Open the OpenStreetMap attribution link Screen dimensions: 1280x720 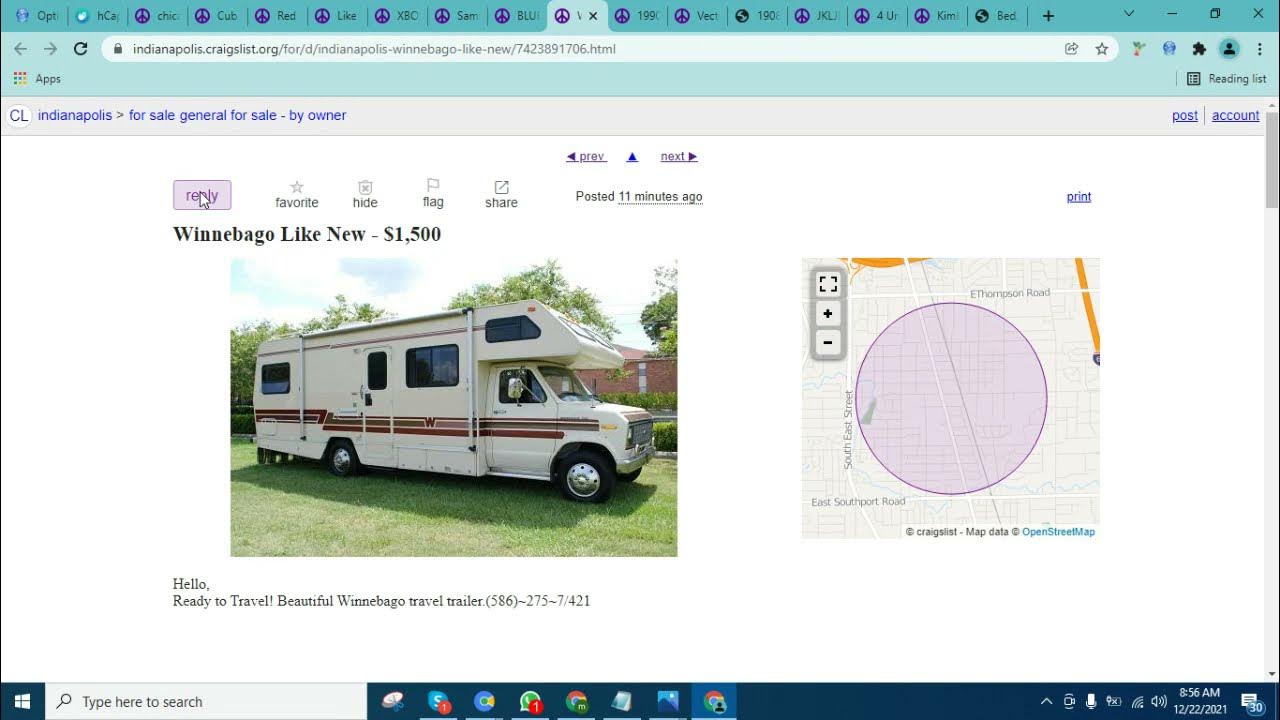tap(1058, 532)
